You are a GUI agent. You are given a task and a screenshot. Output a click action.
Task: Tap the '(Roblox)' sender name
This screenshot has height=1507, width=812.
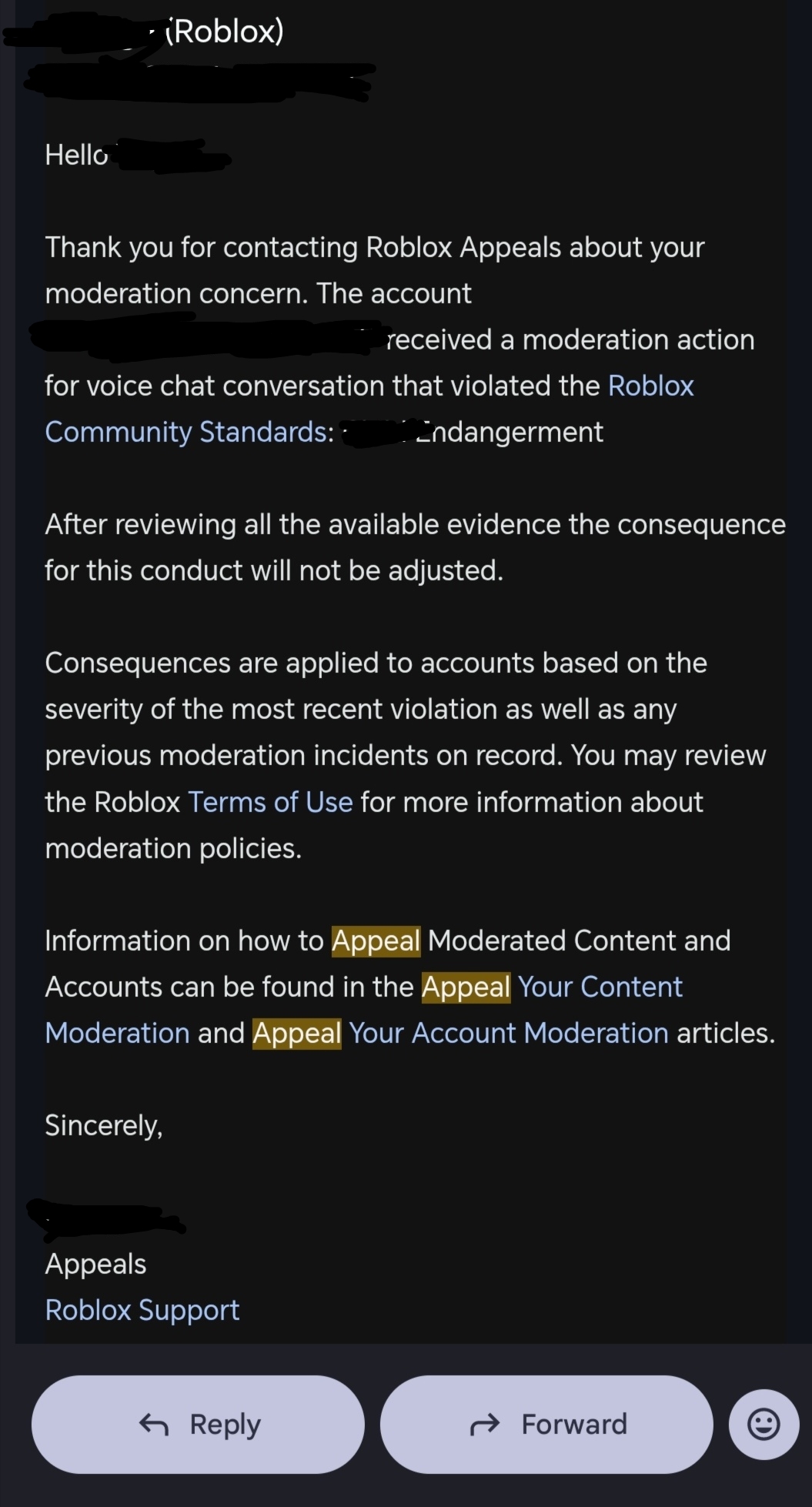(x=225, y=31)
